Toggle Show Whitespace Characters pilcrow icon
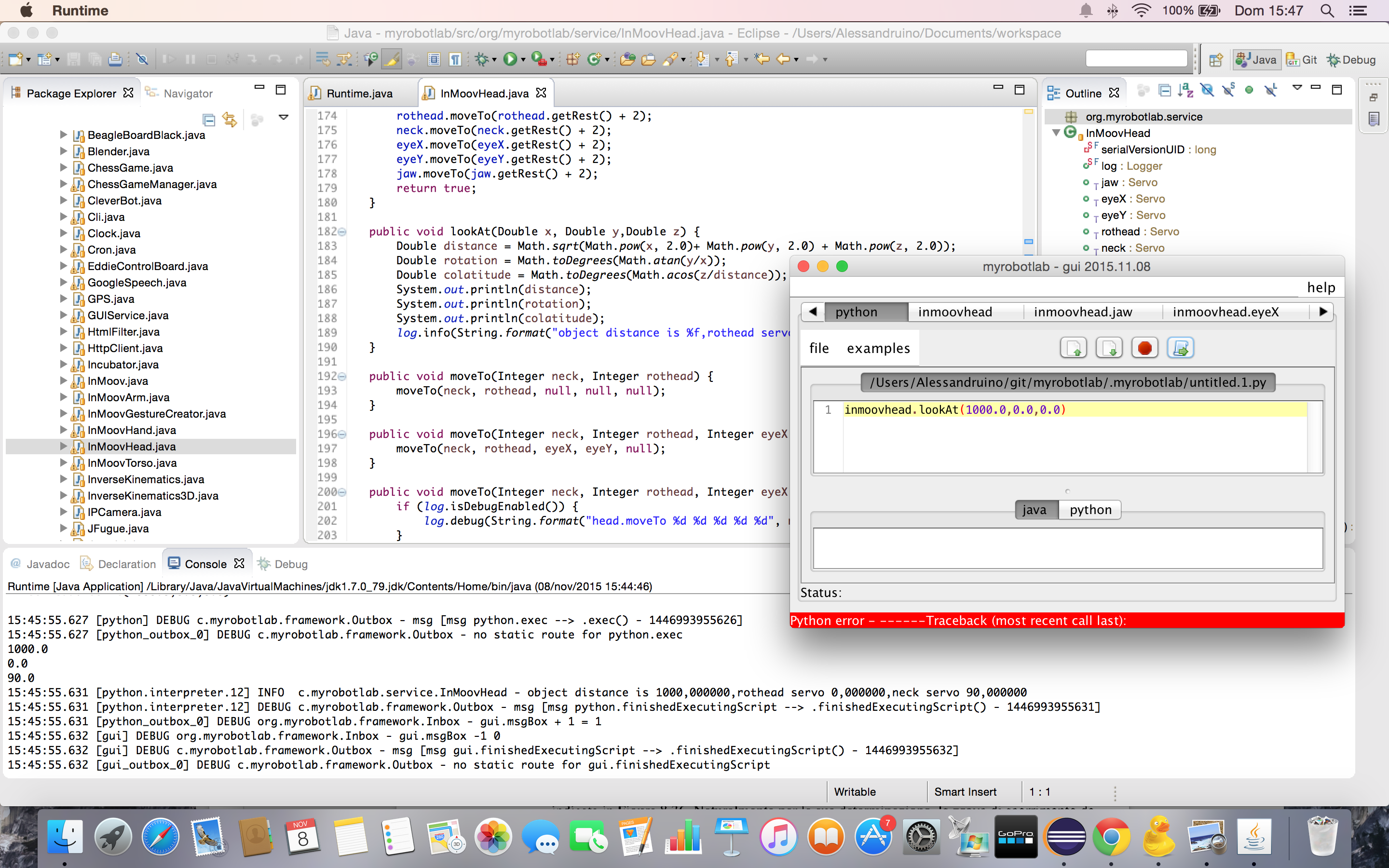The image size is (1389, 868). point(455,59)
